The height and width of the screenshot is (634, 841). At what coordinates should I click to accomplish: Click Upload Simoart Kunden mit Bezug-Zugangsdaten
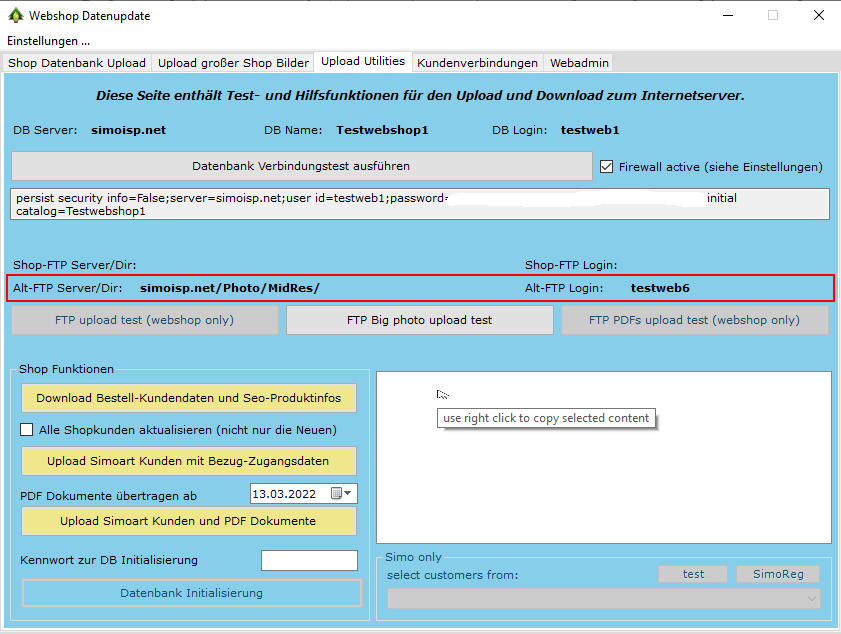click(x=188, y=461)
